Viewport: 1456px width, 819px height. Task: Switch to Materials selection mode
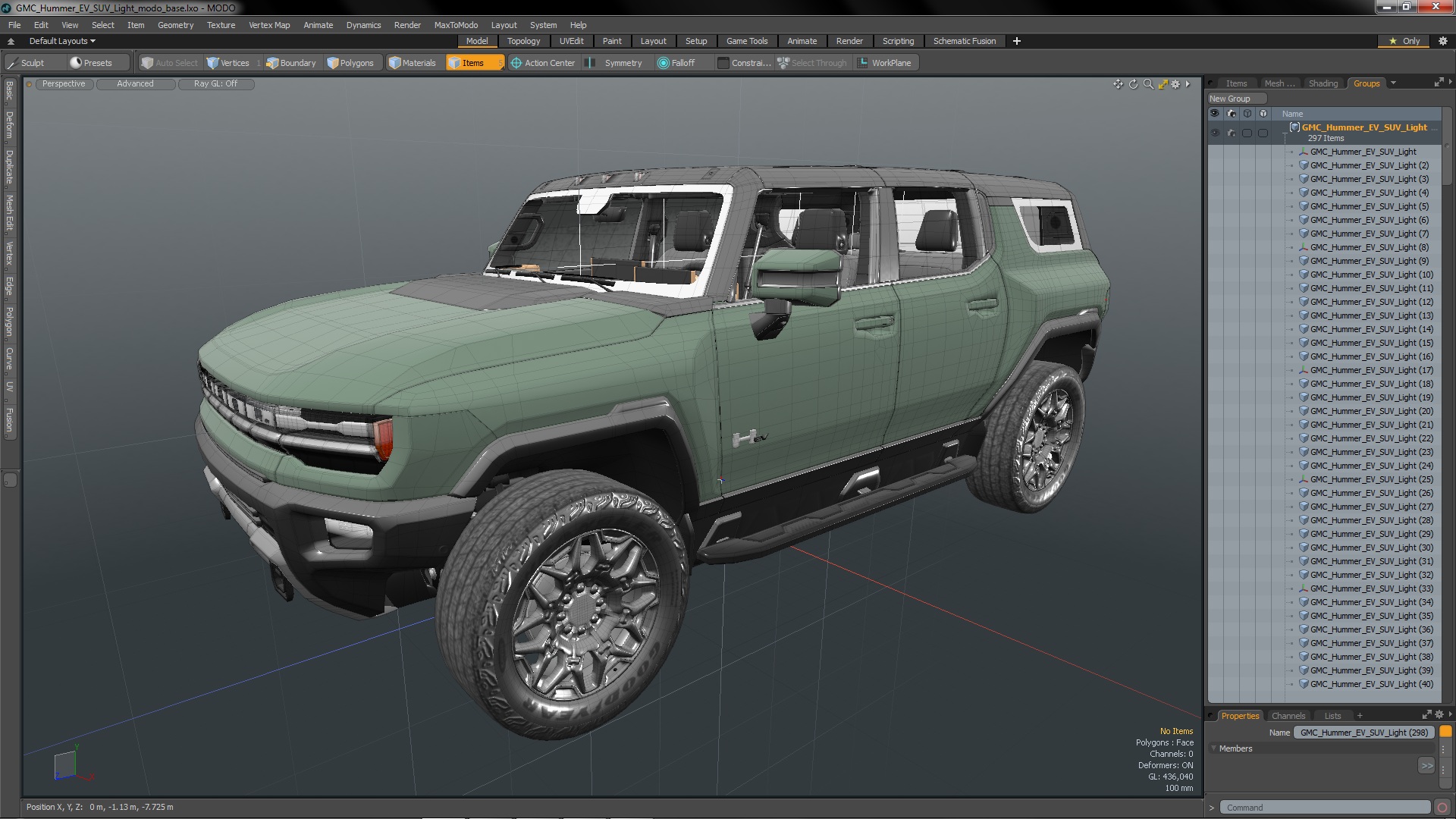[x=413, y=63]
